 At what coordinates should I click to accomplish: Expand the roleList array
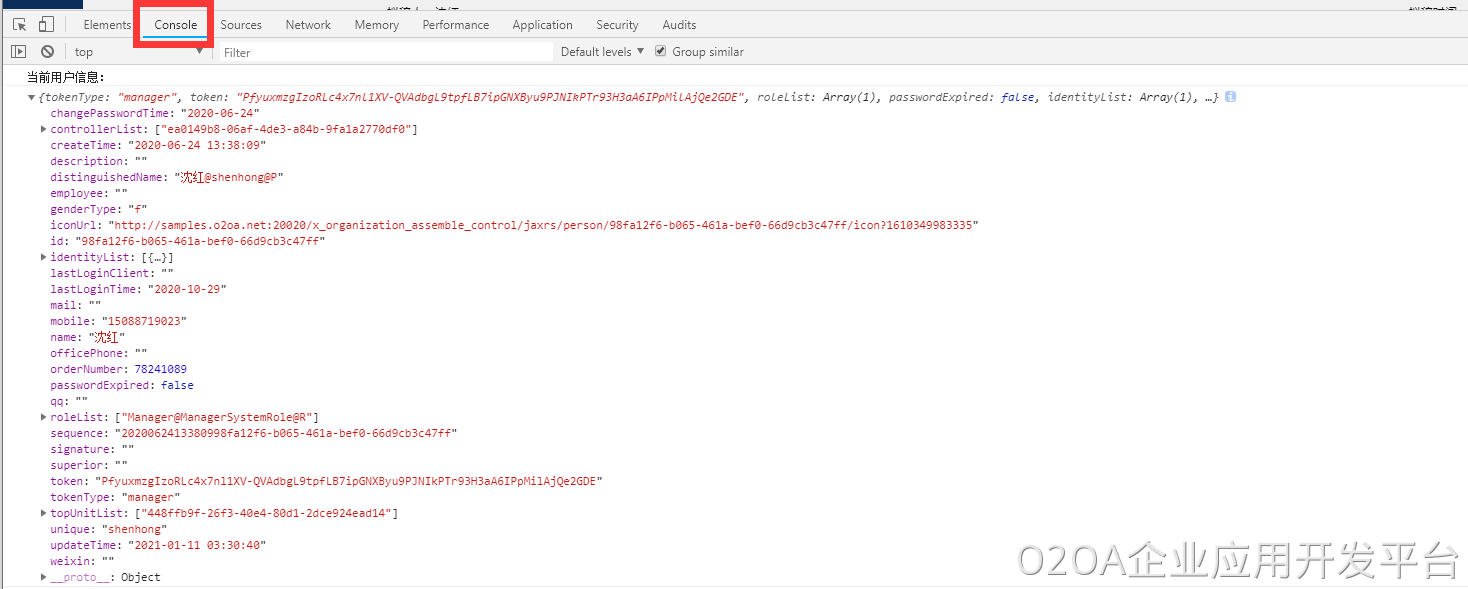[x=44, y=417]
